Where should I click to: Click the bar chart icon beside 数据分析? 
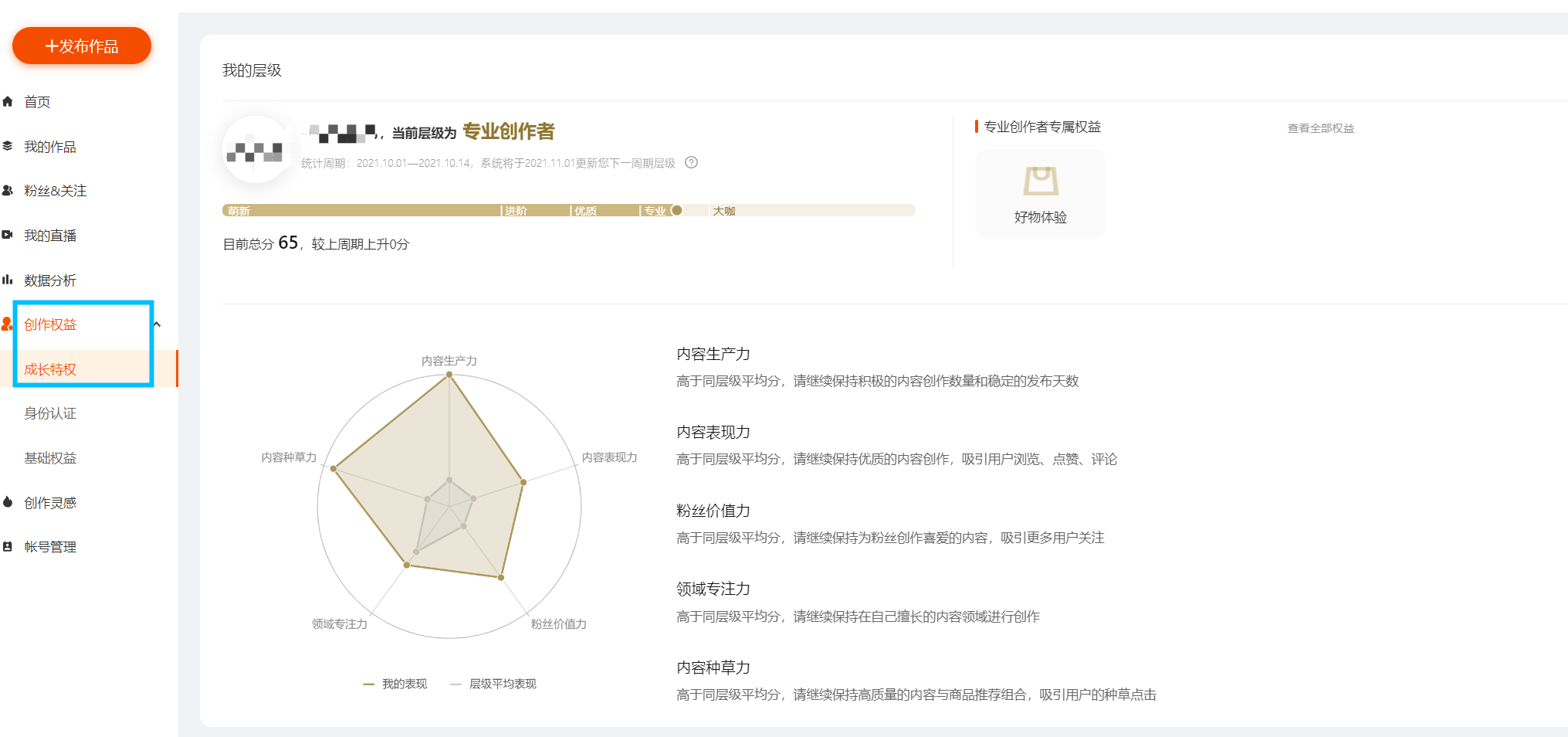coord(8,280)
